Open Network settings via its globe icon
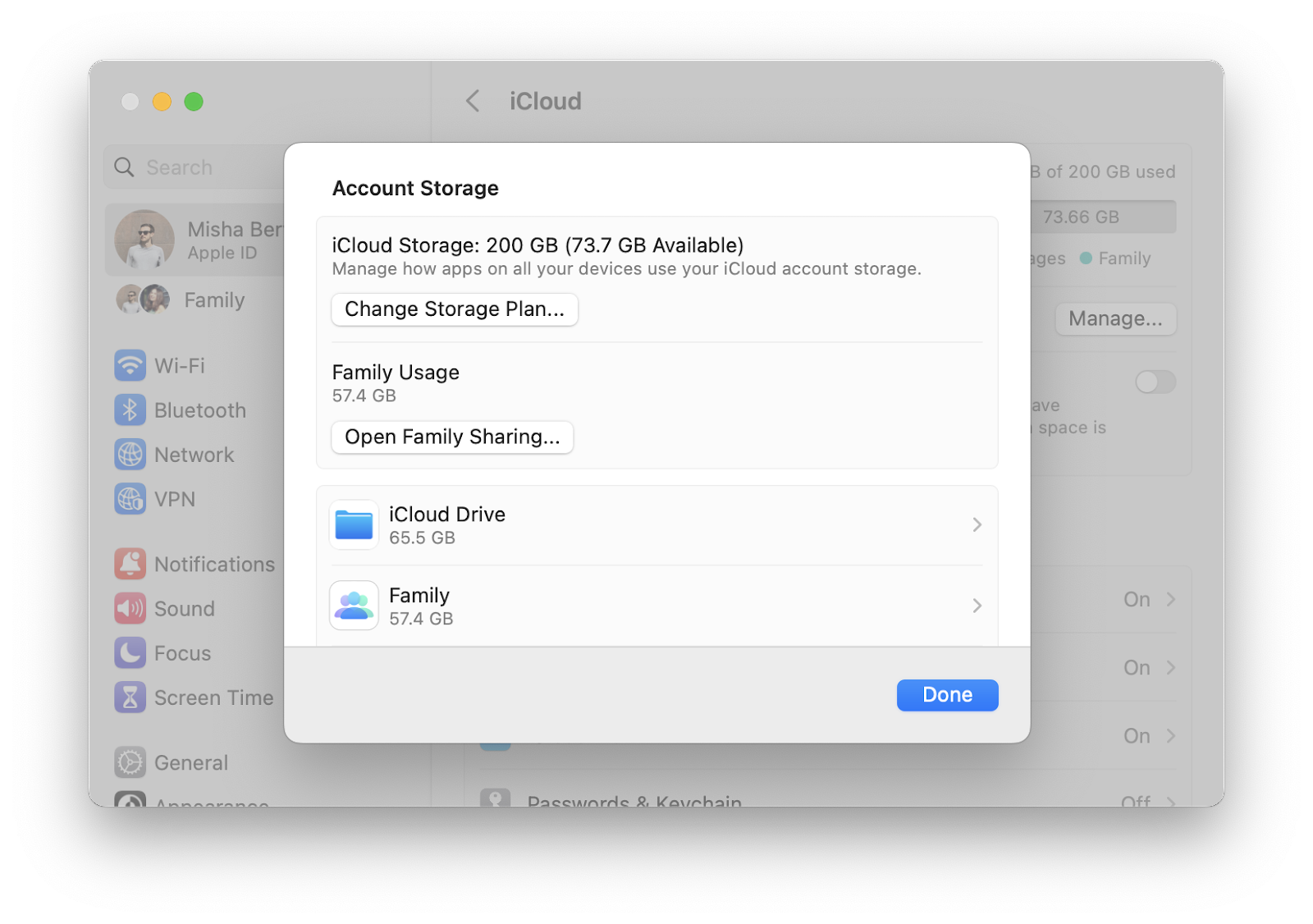This screenshot has height=924, width=1313. [x=130, y=455]
